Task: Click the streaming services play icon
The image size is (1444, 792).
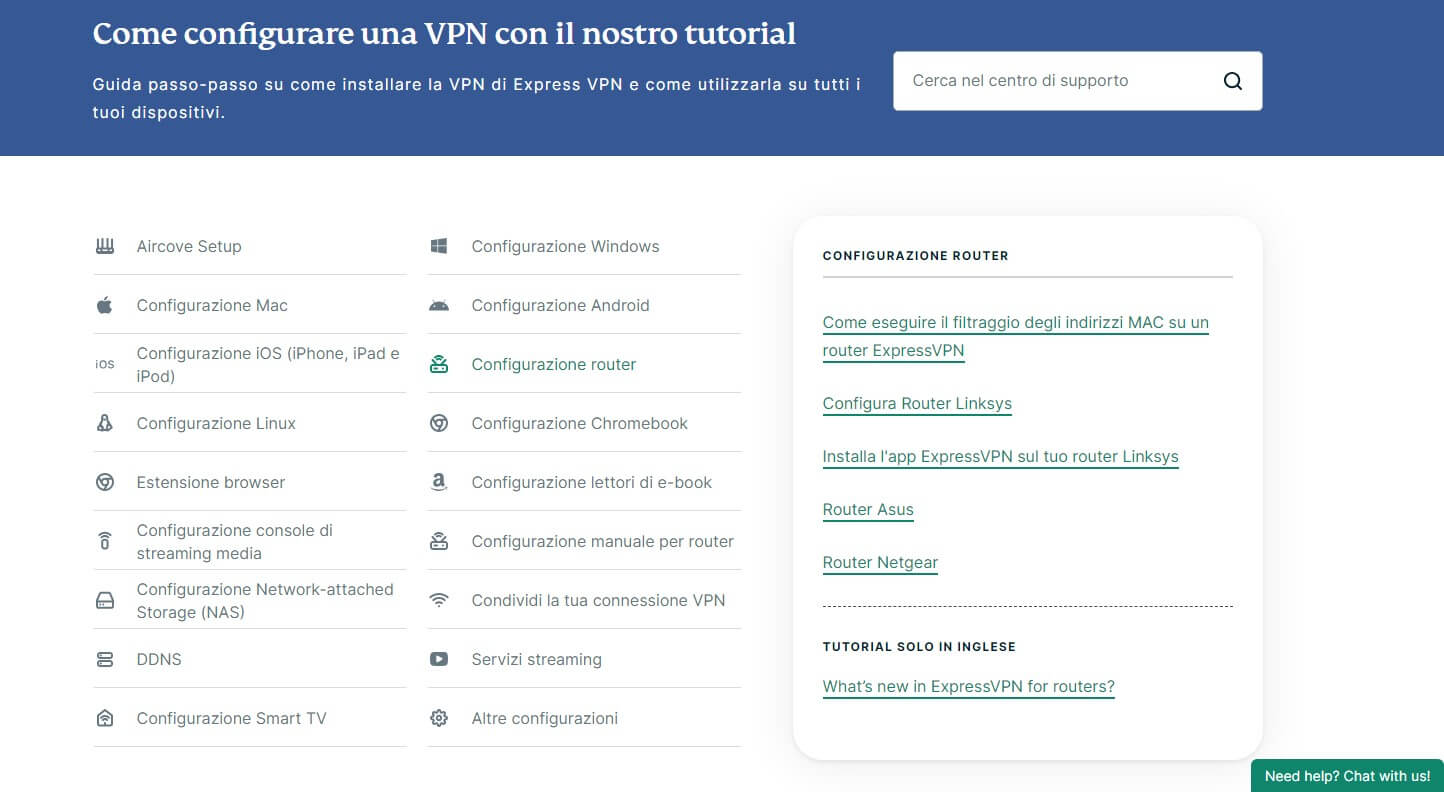Action: point(439,659)
